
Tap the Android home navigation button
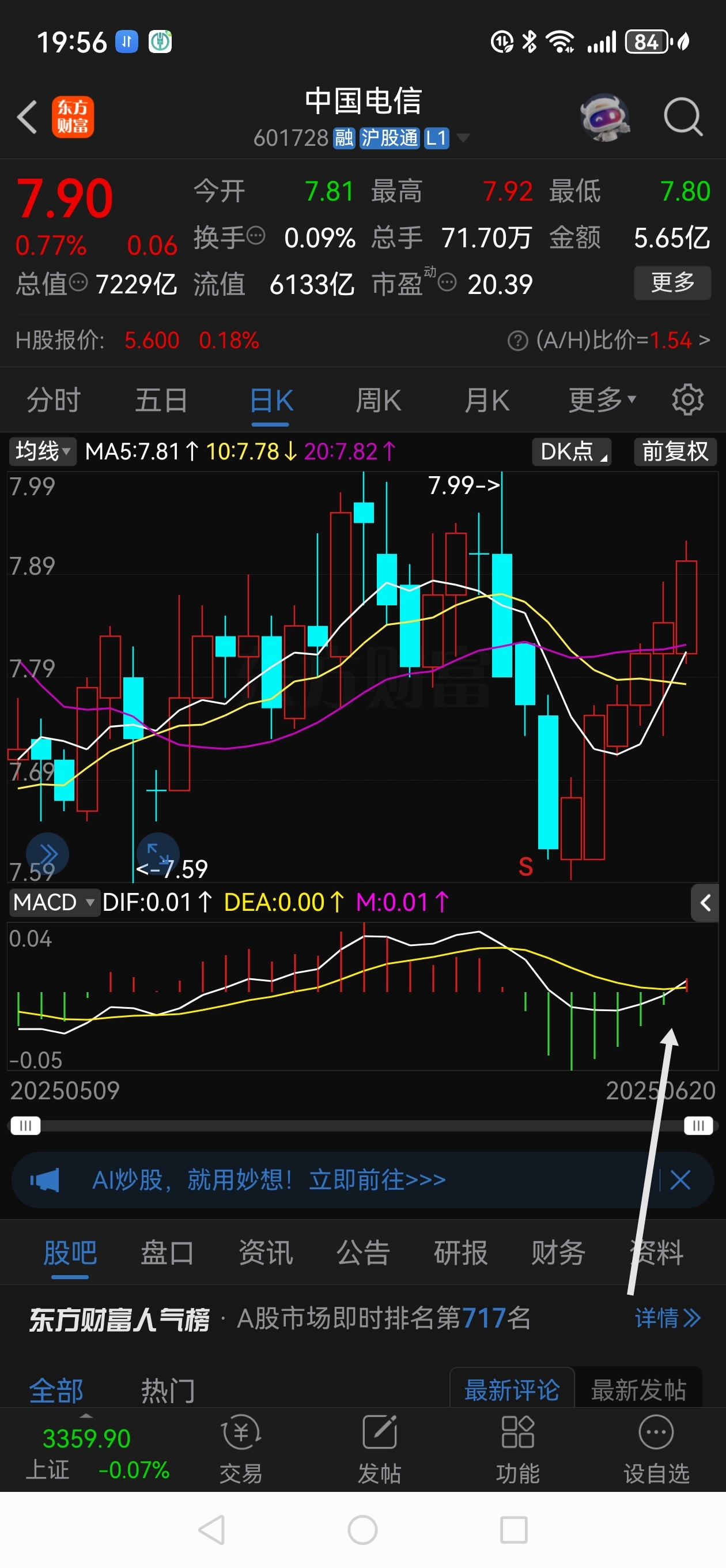(362, 1529)
